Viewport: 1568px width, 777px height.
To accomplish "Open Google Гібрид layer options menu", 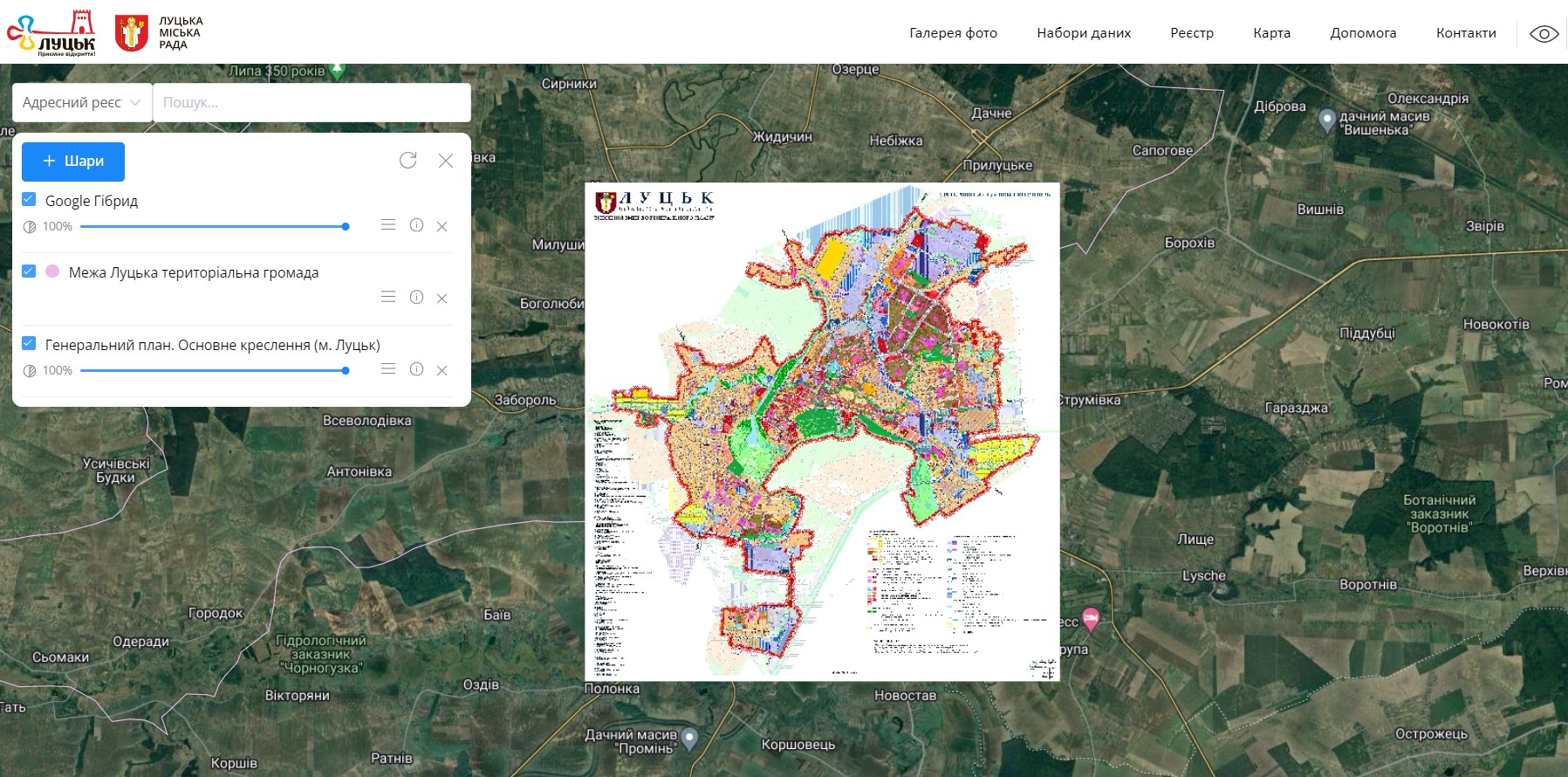I will (388, 225).
